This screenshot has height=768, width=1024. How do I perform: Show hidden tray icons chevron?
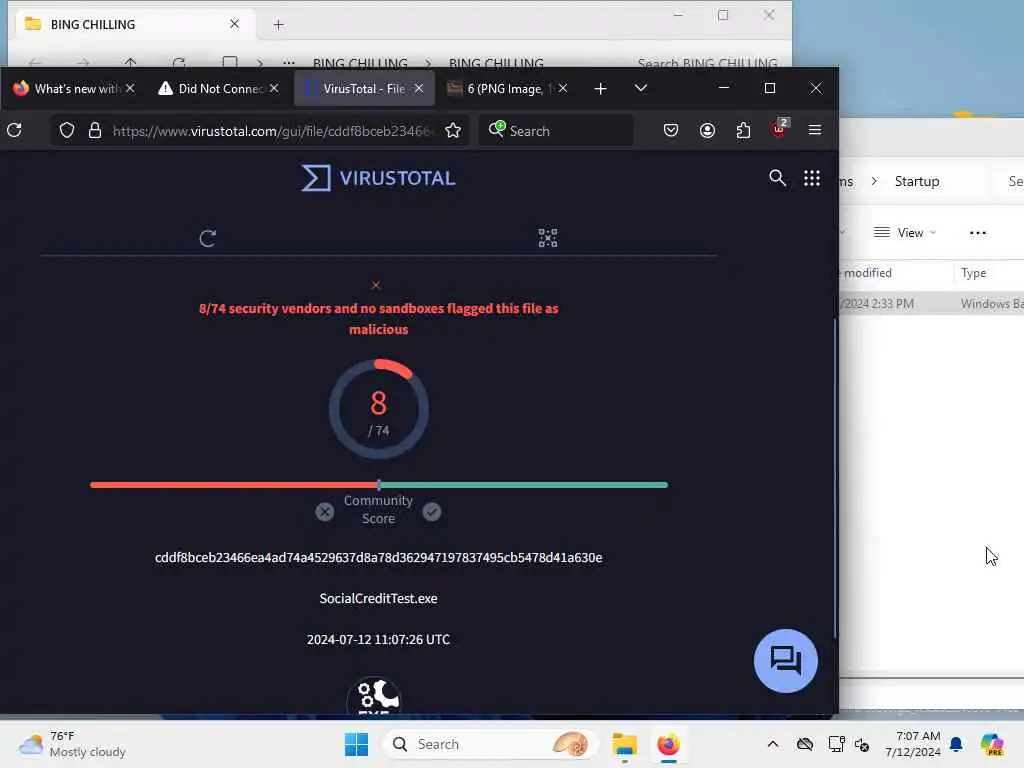(x=773, y=744)
